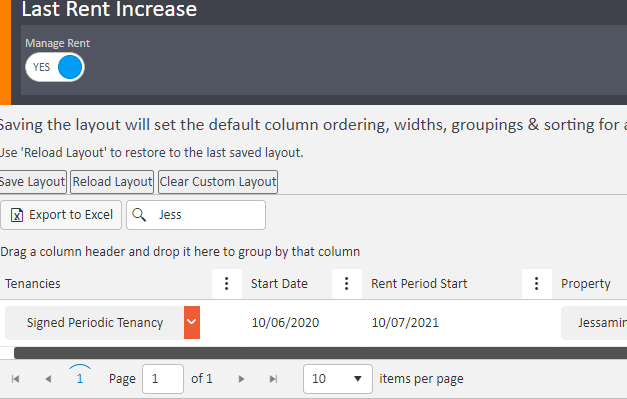Viewport: 627px width, 399px height.
Task: Click the magnifier search icon
Action: [x=139, y=215]
